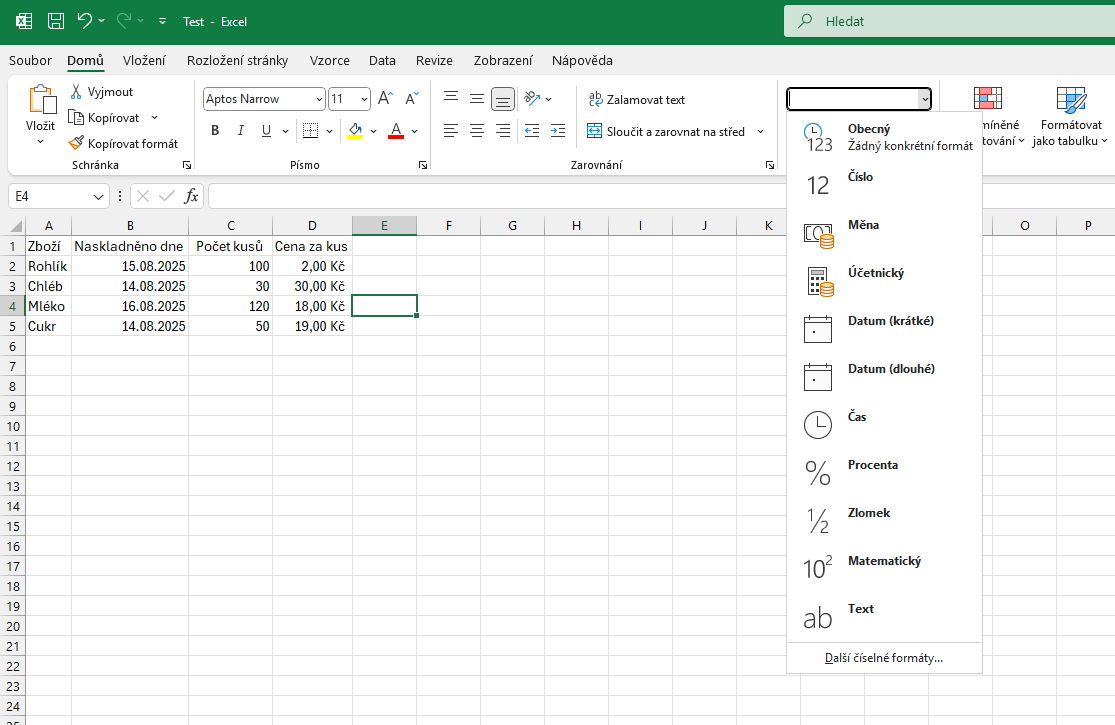Open Formátovat jako tabulku gallery

click(1071, 114)
